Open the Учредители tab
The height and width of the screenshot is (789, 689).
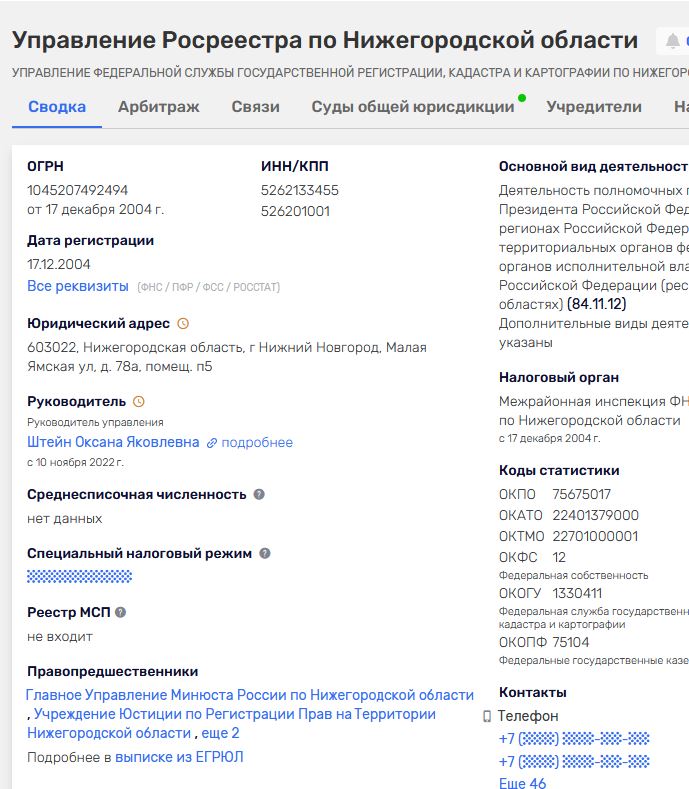coord(594,107)
